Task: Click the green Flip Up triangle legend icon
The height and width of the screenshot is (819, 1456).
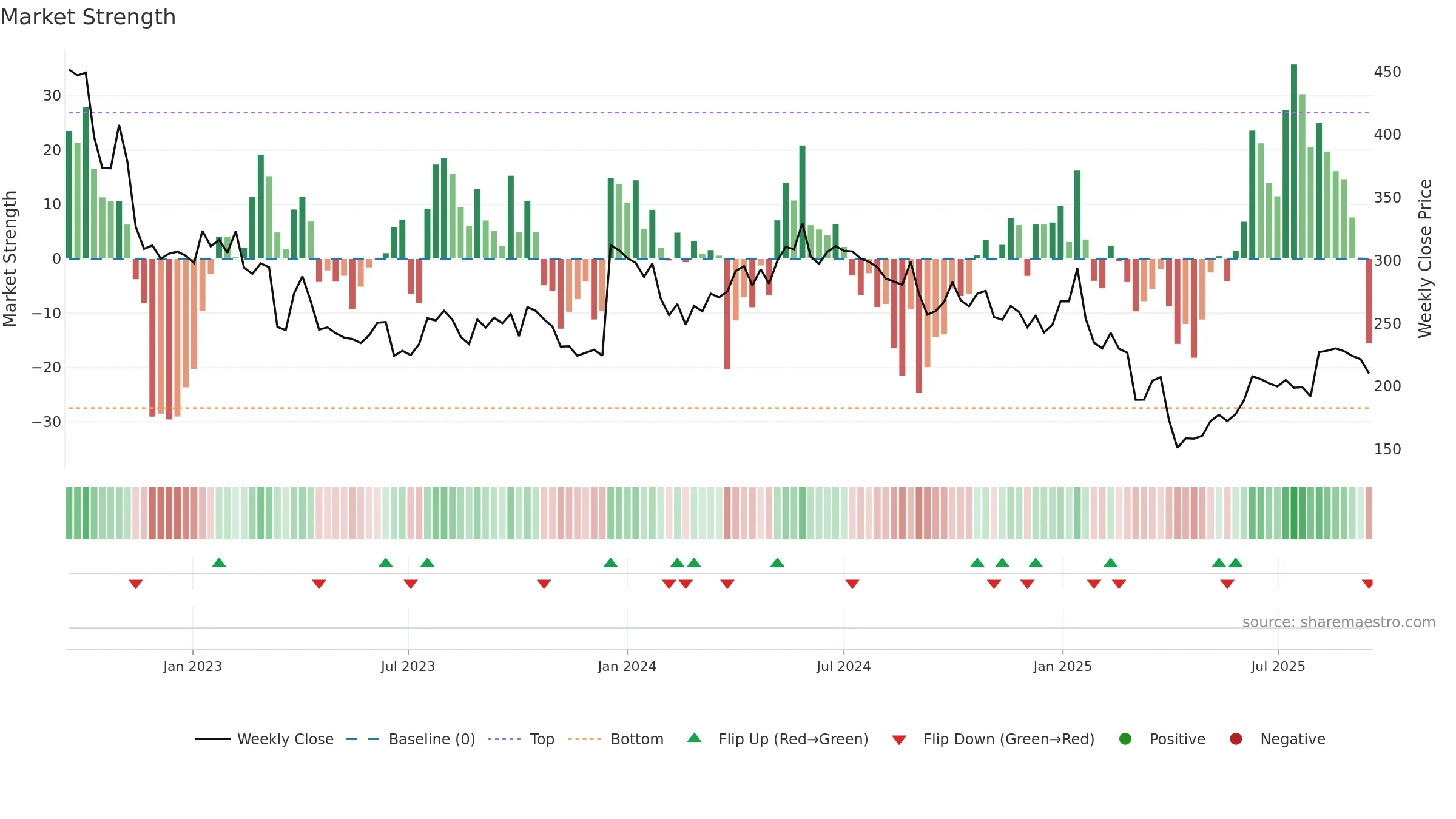Action: click(695, 738)
